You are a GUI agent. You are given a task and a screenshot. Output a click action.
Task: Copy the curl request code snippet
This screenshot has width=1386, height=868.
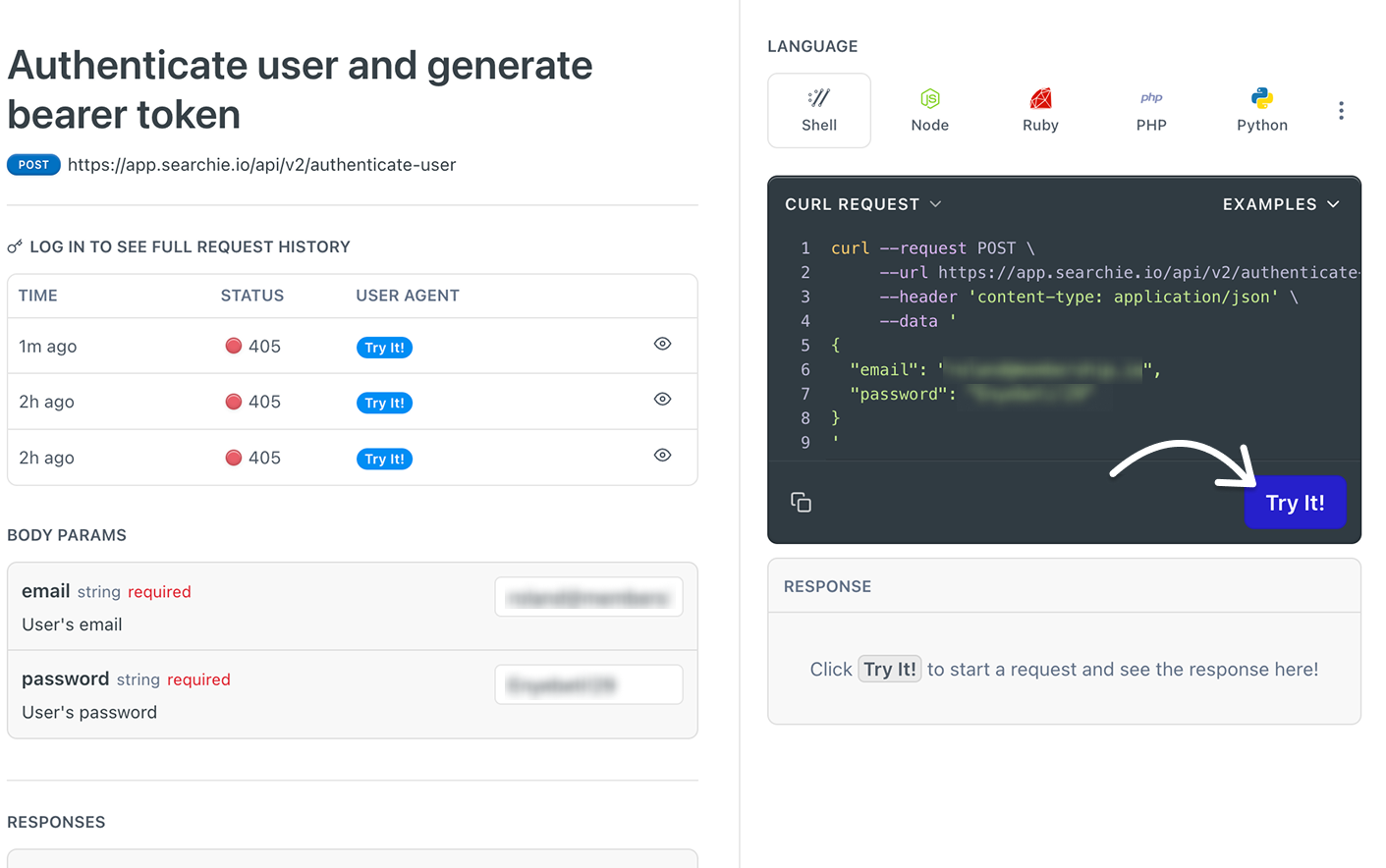801,501
